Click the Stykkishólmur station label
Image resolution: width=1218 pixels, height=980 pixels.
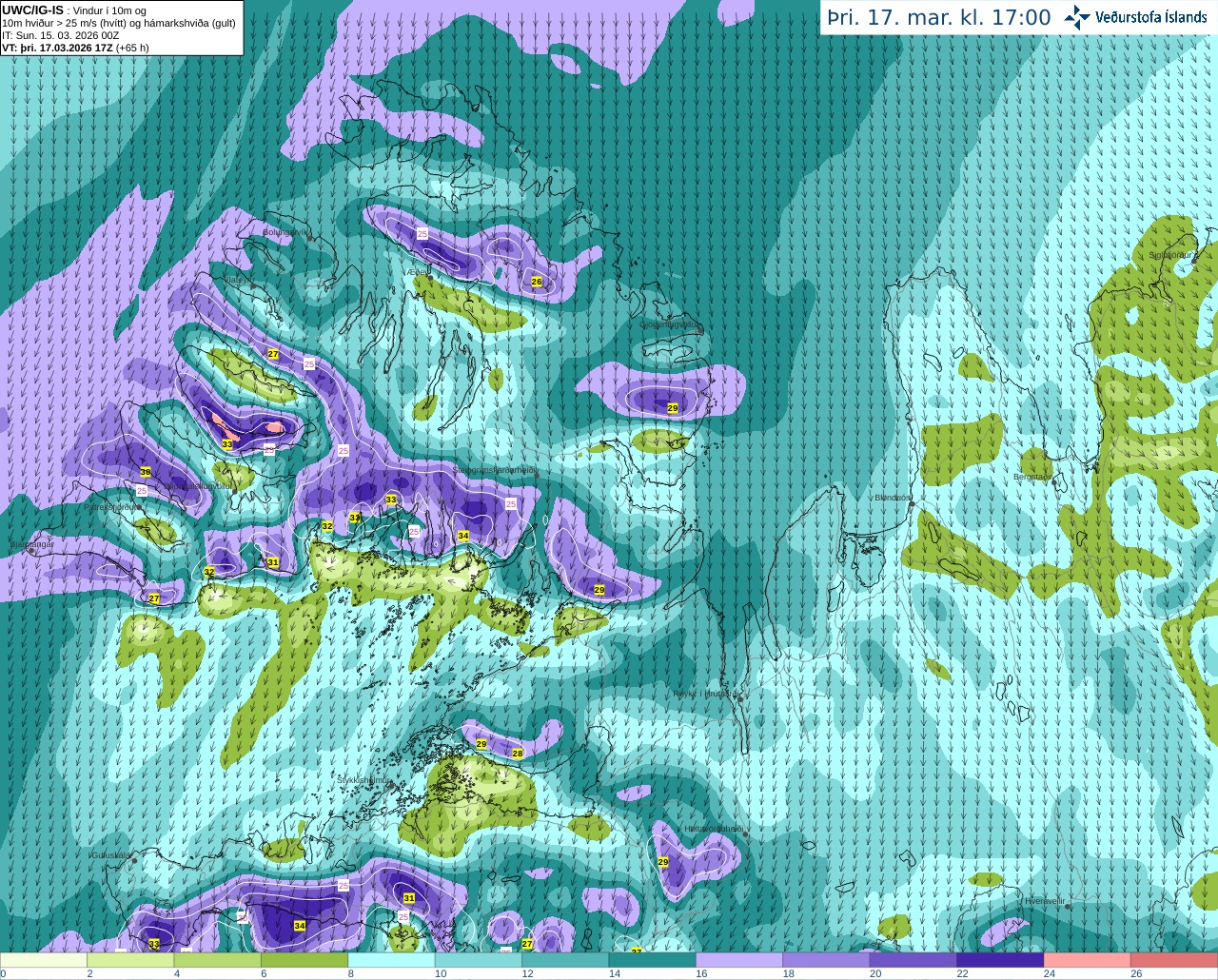(364, 780)
